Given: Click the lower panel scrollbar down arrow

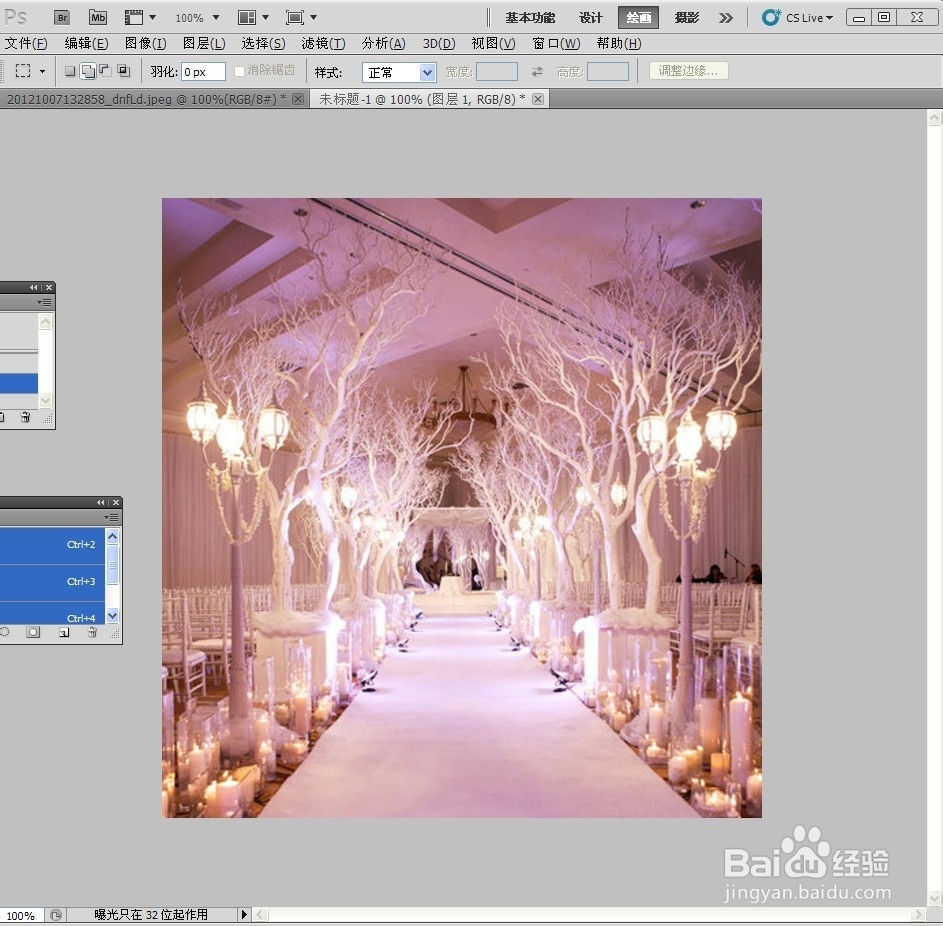Looking at the screenshot, I should point(112,615).
